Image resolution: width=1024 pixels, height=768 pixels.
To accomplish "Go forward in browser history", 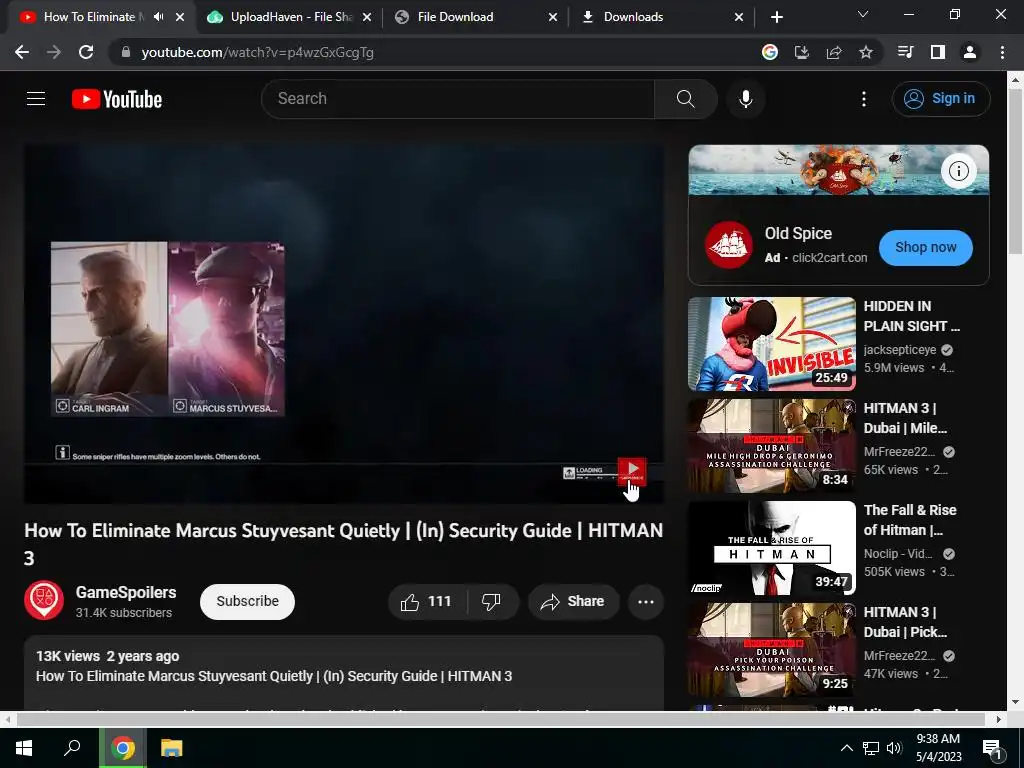I will 54,52.
